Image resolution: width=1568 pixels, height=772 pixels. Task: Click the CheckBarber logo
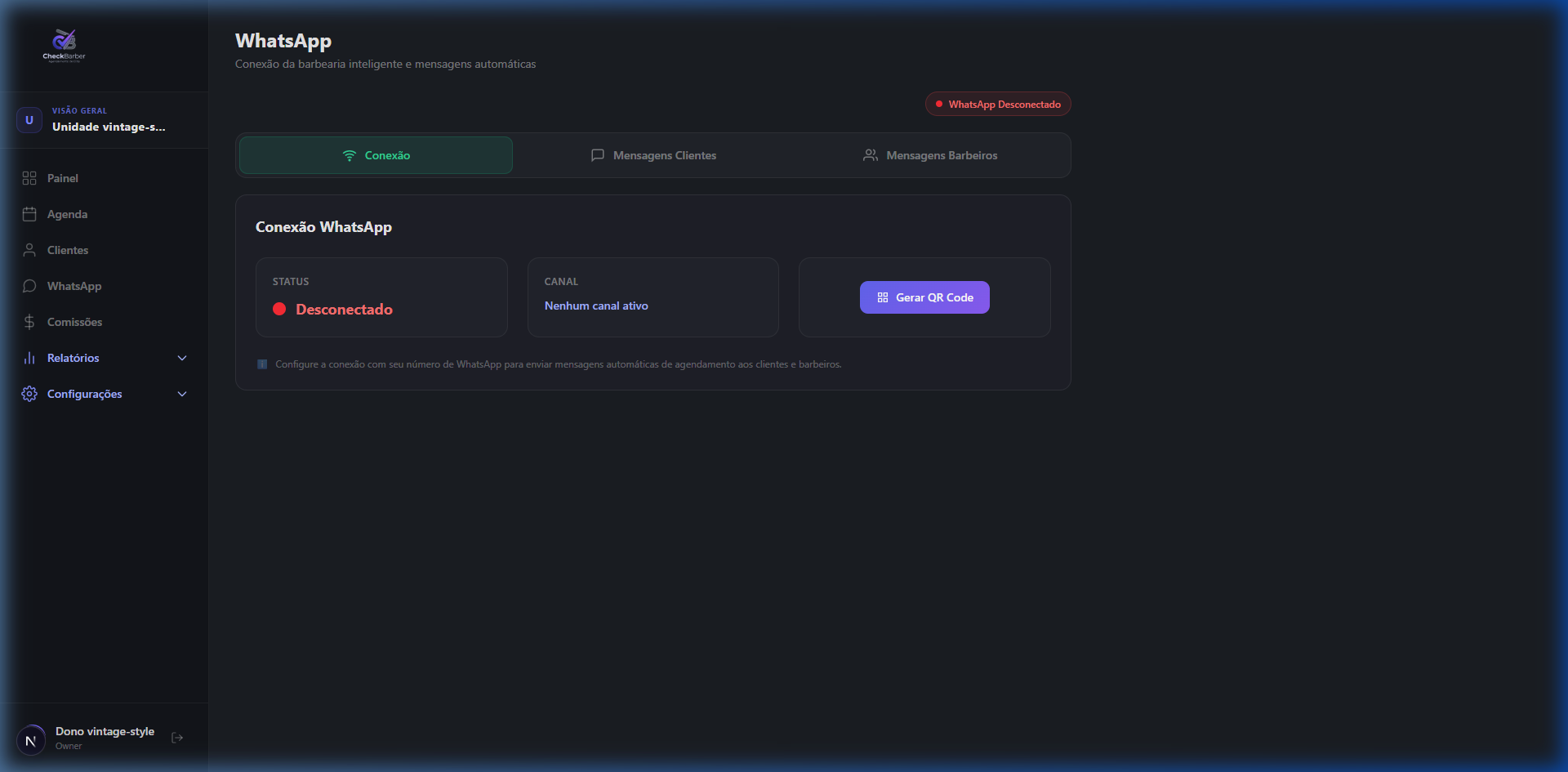(64, 46)
